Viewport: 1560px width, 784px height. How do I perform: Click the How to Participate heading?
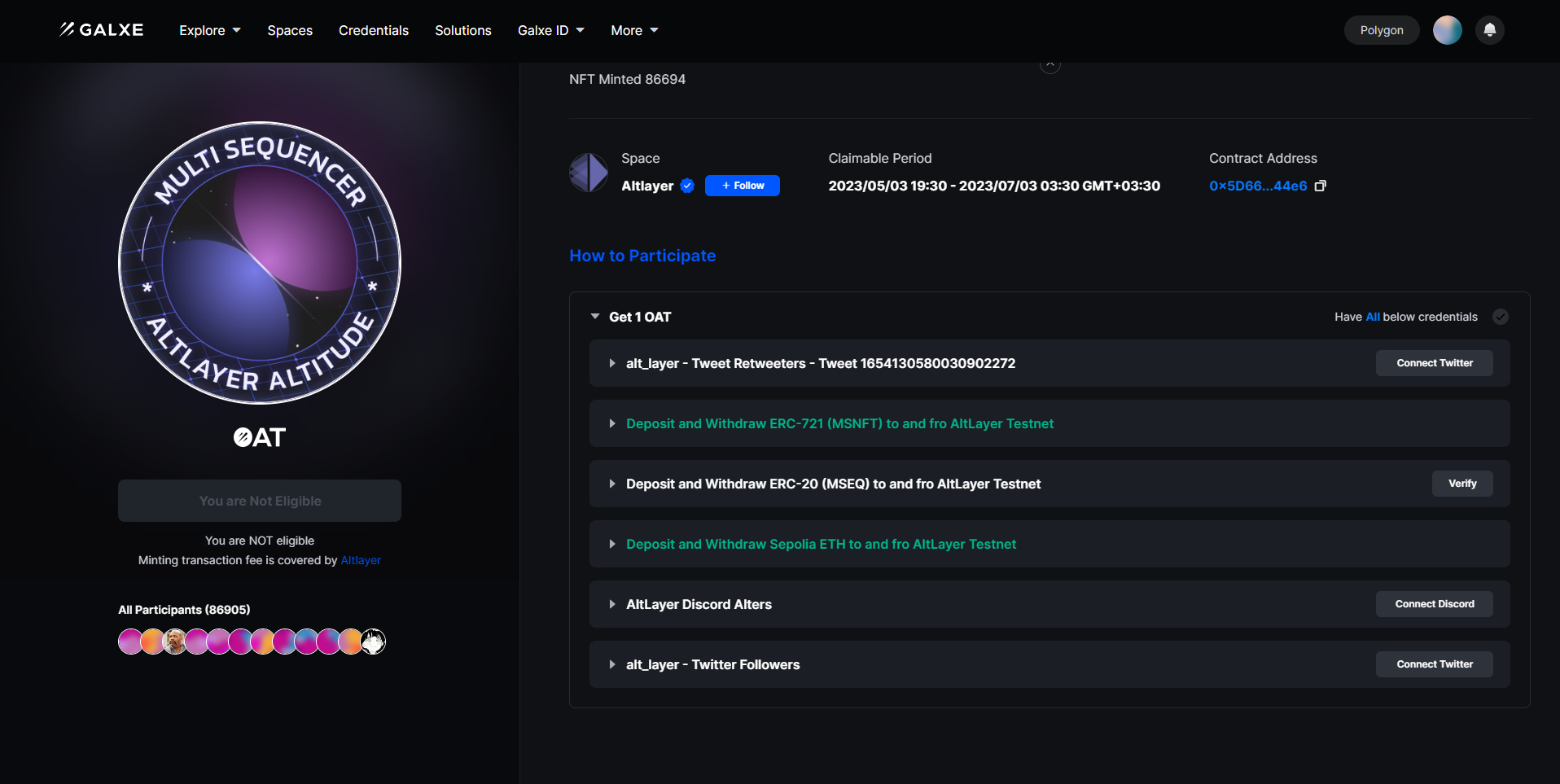pyautogui.click(x=642, y=256)
